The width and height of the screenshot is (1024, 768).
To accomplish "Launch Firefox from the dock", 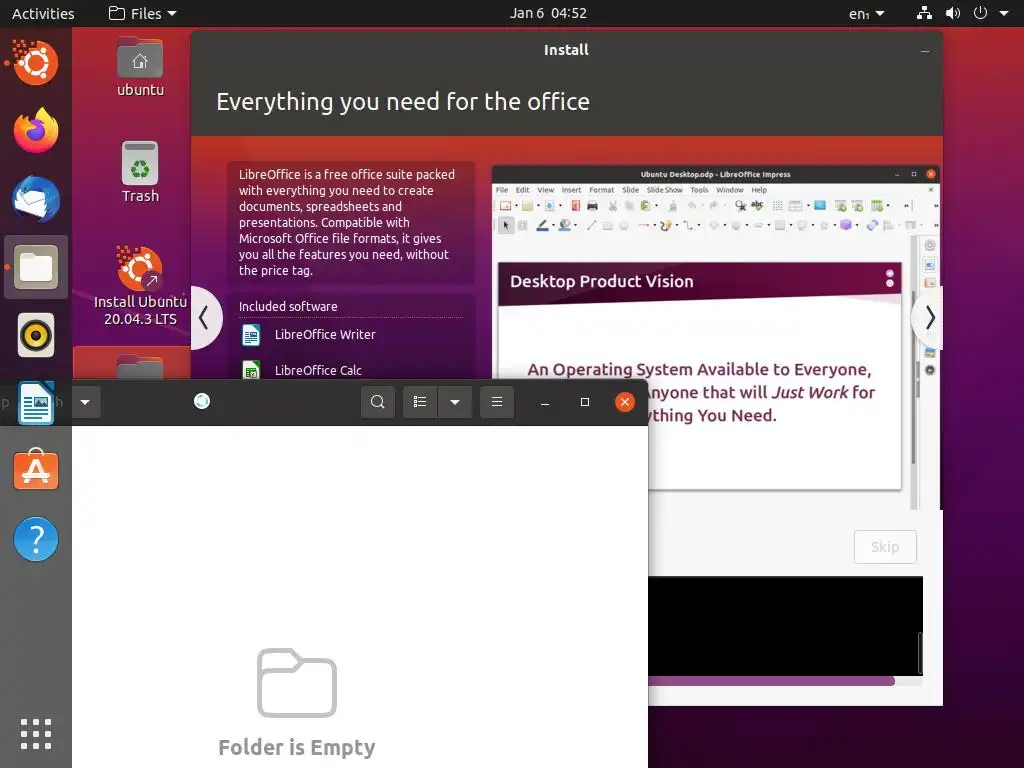I will [36, 131].
